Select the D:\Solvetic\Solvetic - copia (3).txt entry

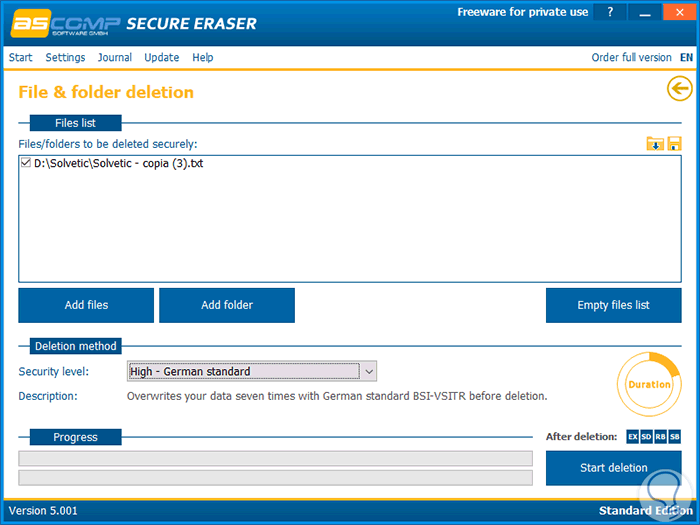118,163
